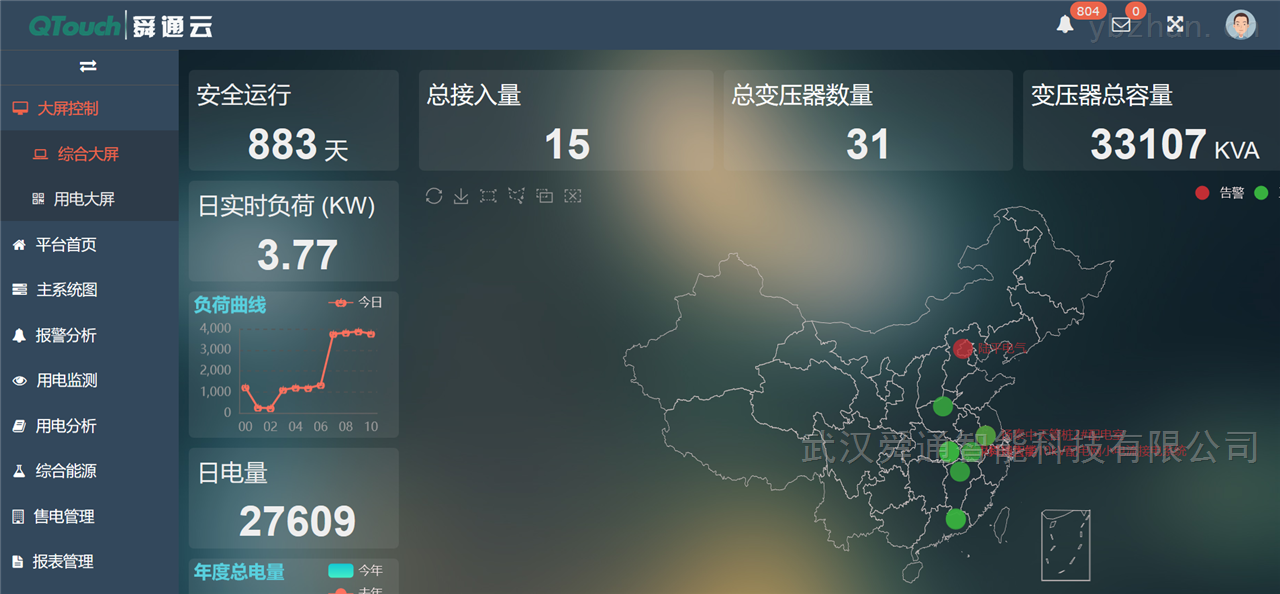Click the map download/export icon

461,195
